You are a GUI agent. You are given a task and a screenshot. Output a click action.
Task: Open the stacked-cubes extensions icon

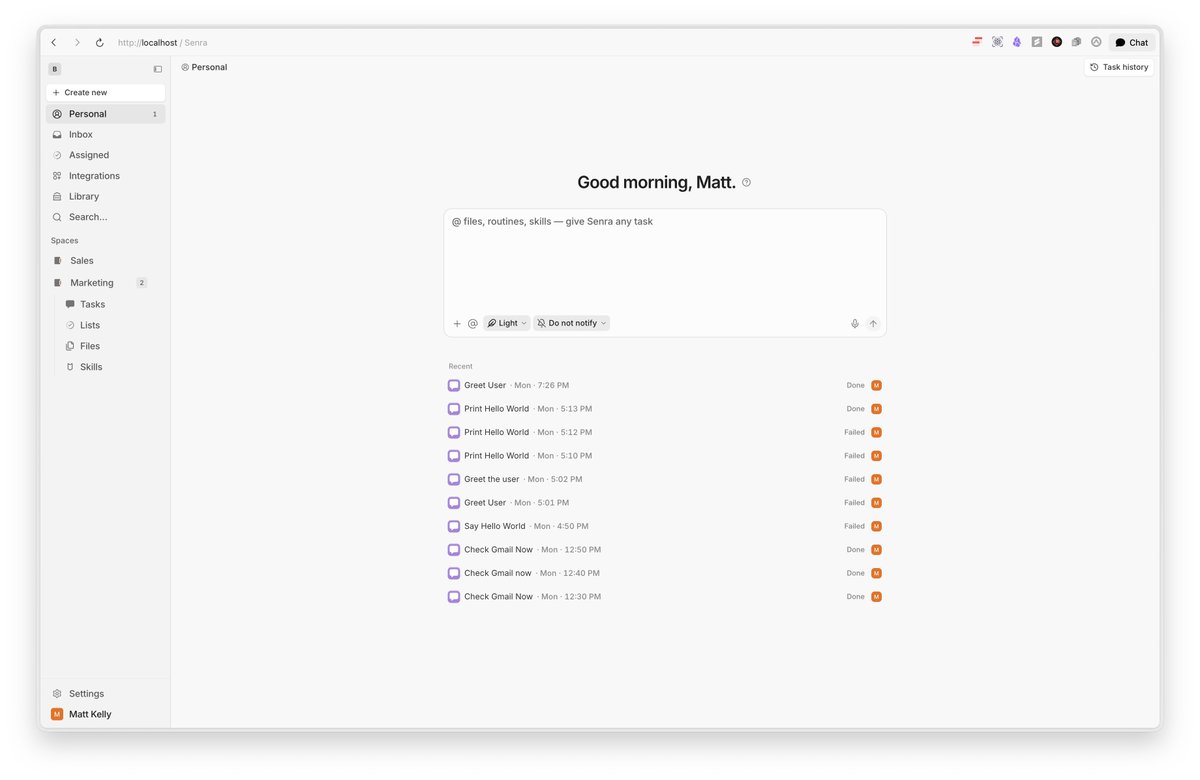[1076, 42]
